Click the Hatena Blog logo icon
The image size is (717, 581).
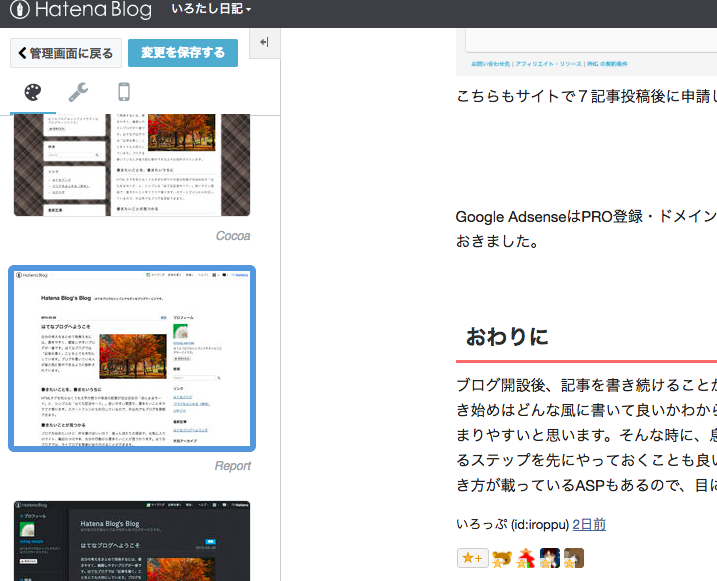(19, 9)
